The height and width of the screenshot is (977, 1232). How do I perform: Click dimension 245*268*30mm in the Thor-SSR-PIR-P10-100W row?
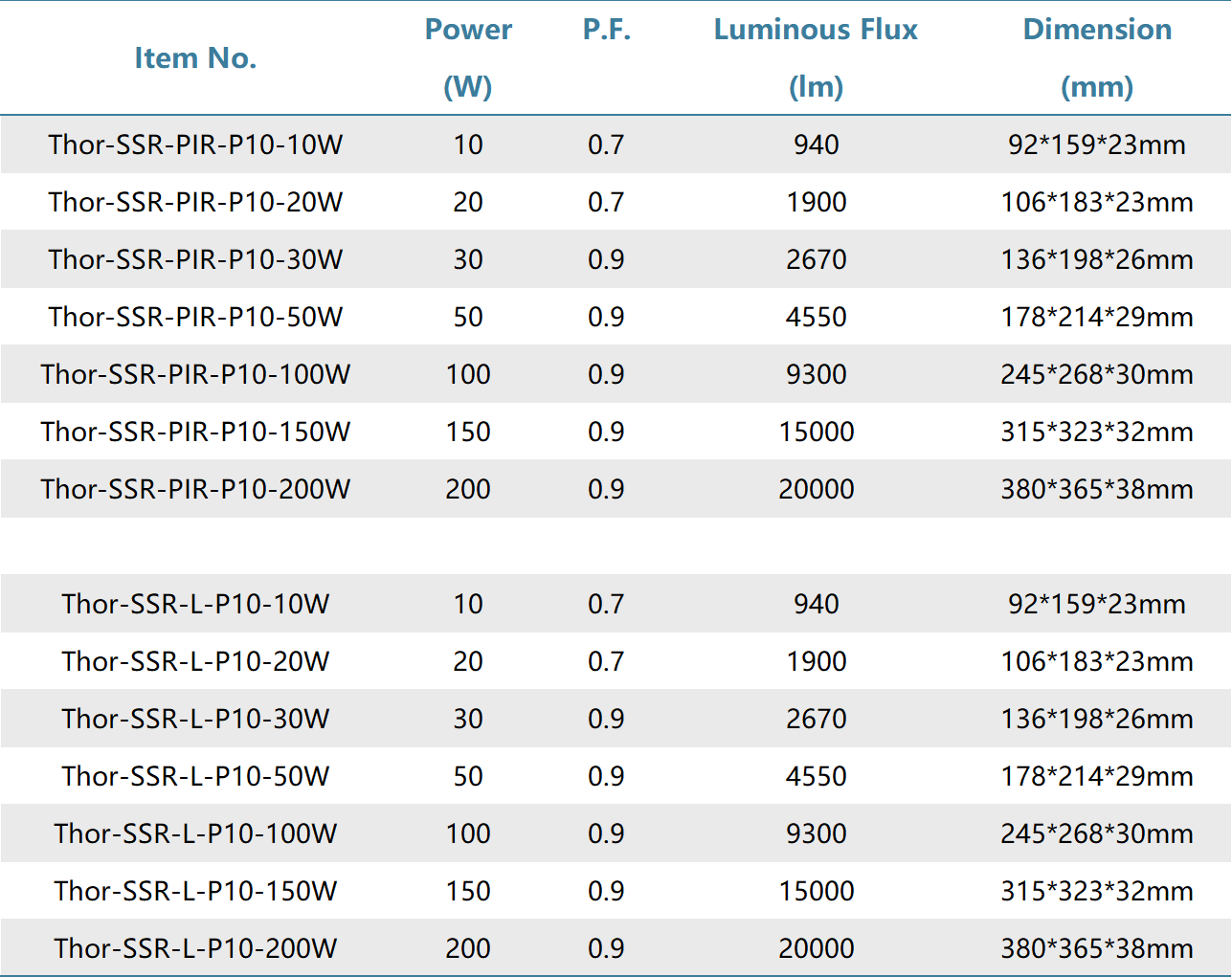pos(1097,374)
